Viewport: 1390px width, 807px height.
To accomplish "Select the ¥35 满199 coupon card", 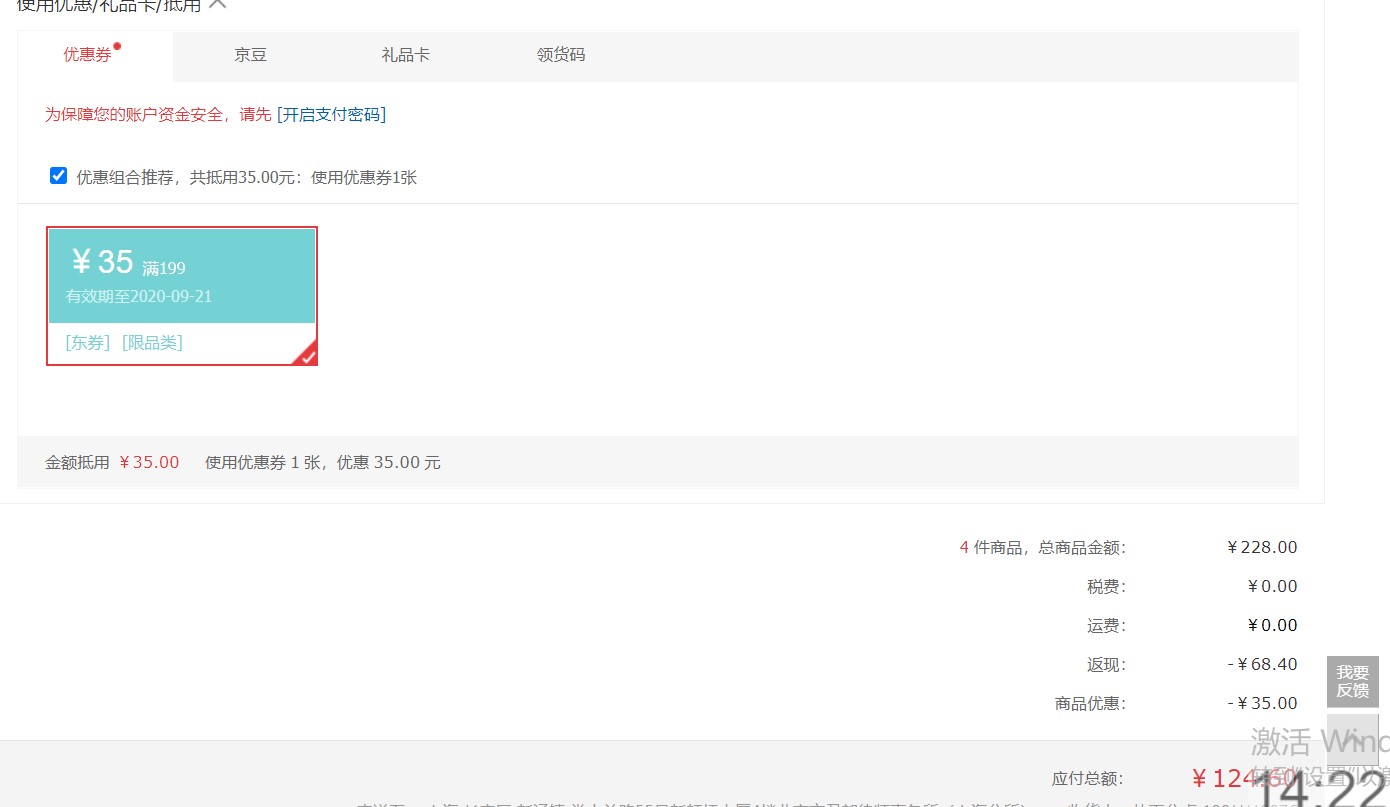I will point(182,296).
